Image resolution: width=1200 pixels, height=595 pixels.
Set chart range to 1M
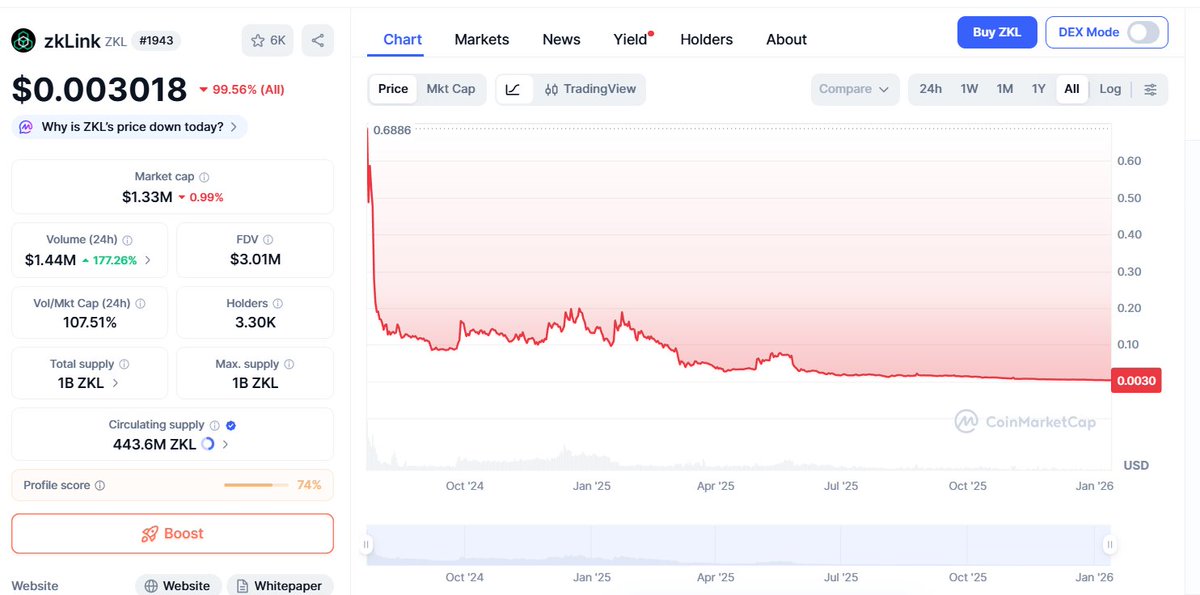pyautogui.click(x=1005, y=89)
